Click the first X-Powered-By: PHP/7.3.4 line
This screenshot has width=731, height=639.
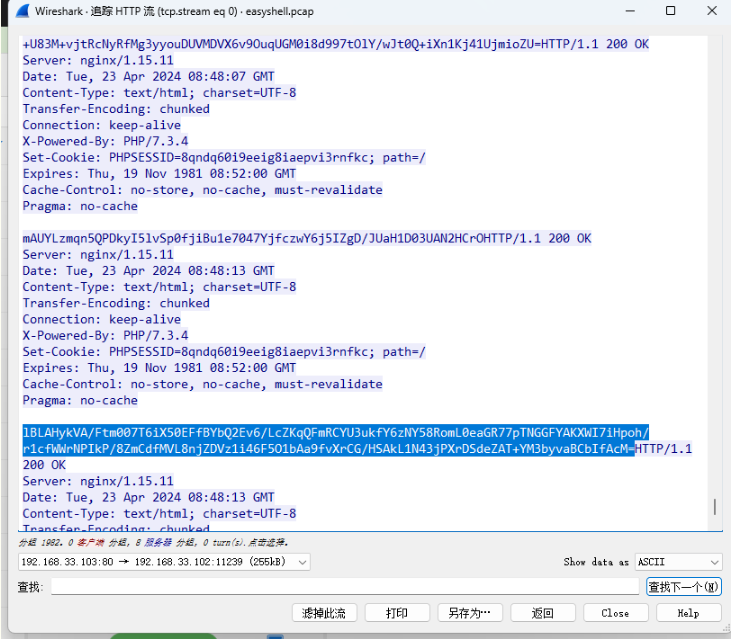[x=106, y=141]
